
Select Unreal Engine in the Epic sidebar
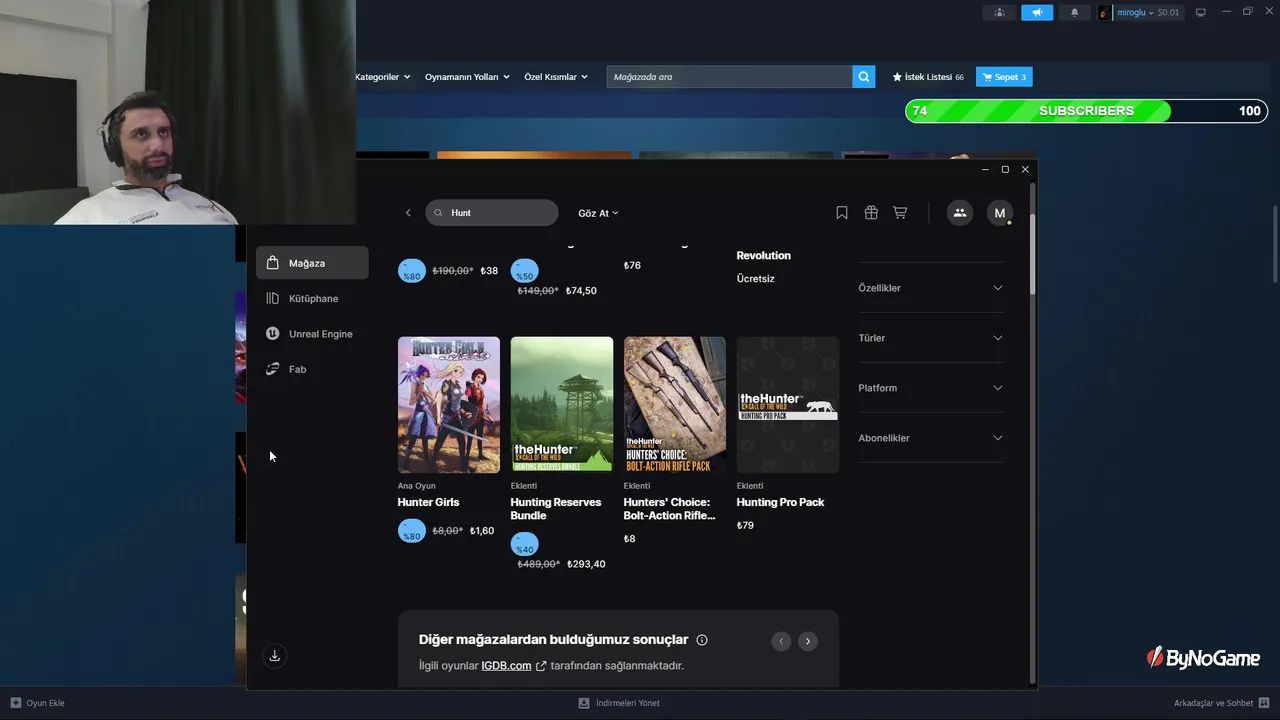click(x=312, y=334)
